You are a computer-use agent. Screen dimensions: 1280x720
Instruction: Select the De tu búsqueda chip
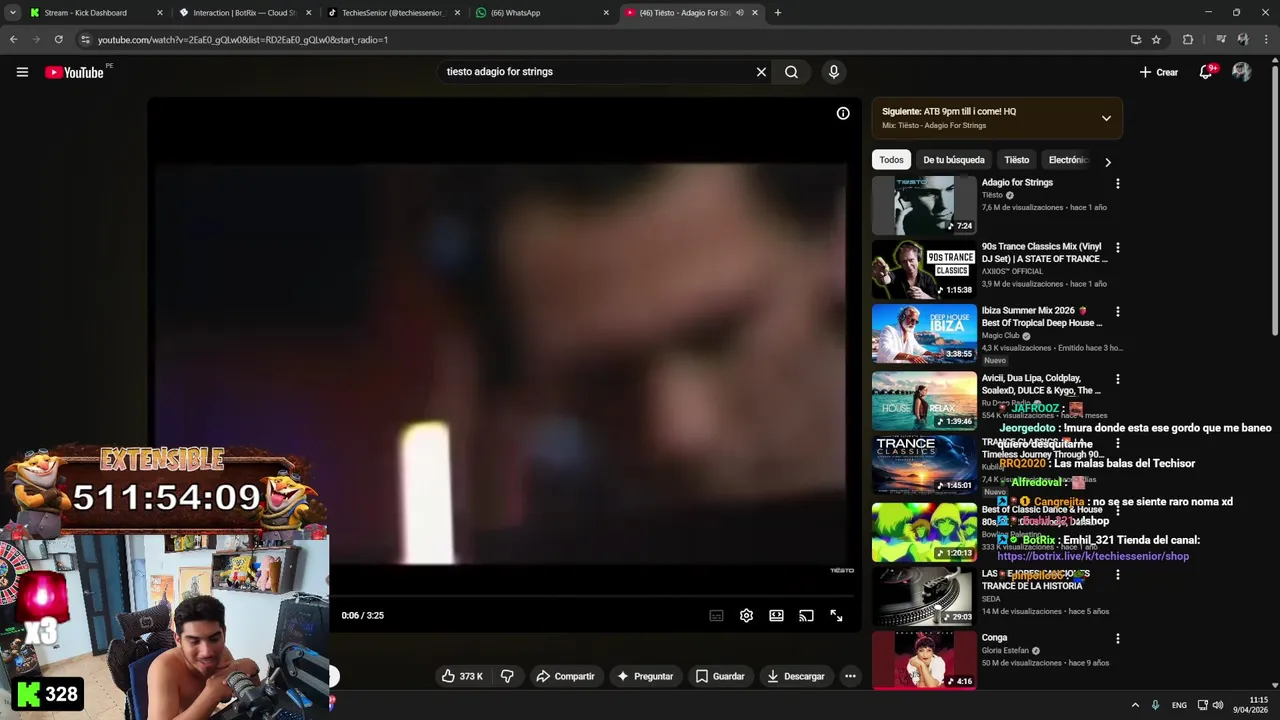[x=953, y=160]
